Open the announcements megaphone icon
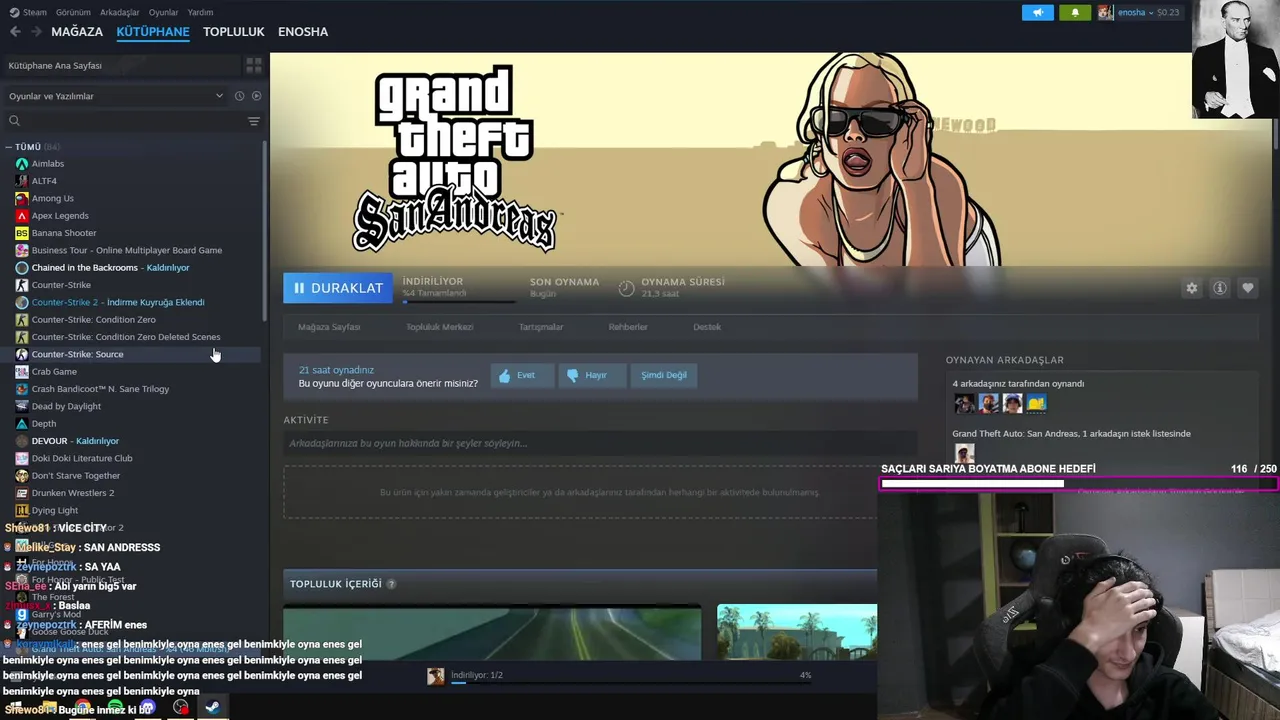This screenshot has height=720, width=1280. [x=1038, y=12]
